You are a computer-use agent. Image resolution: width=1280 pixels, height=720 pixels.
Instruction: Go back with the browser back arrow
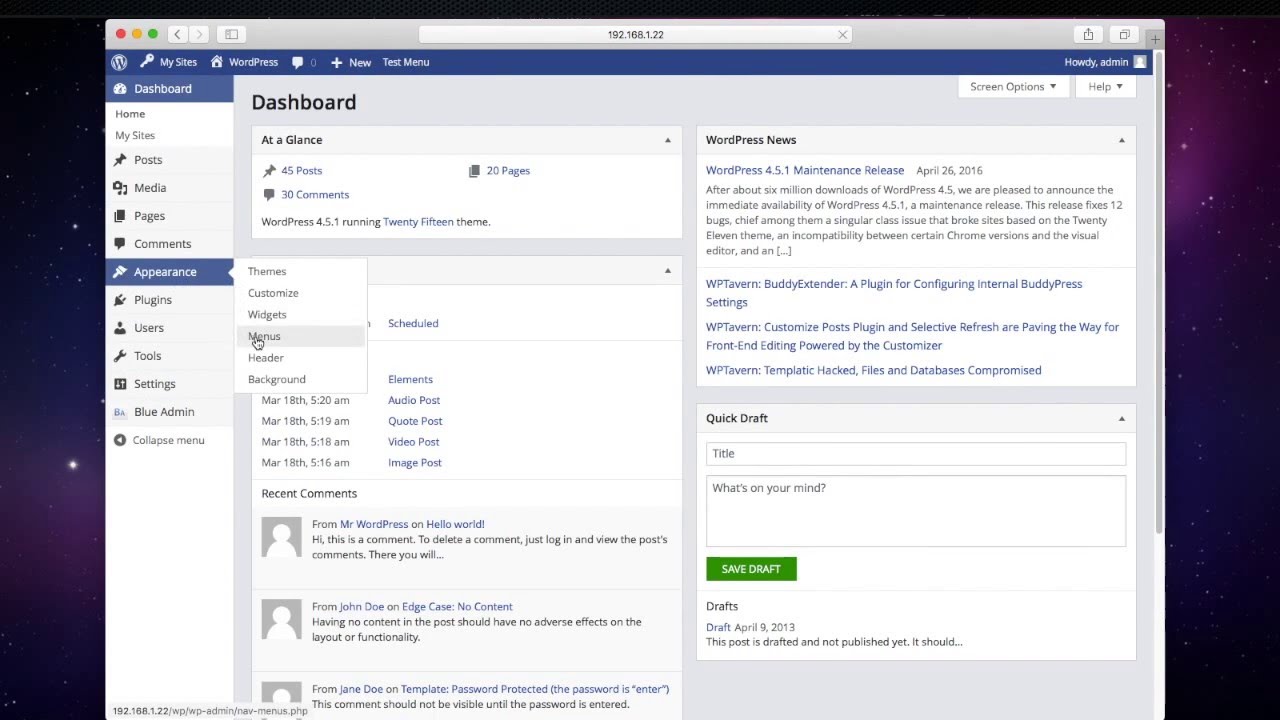[177, 34]
